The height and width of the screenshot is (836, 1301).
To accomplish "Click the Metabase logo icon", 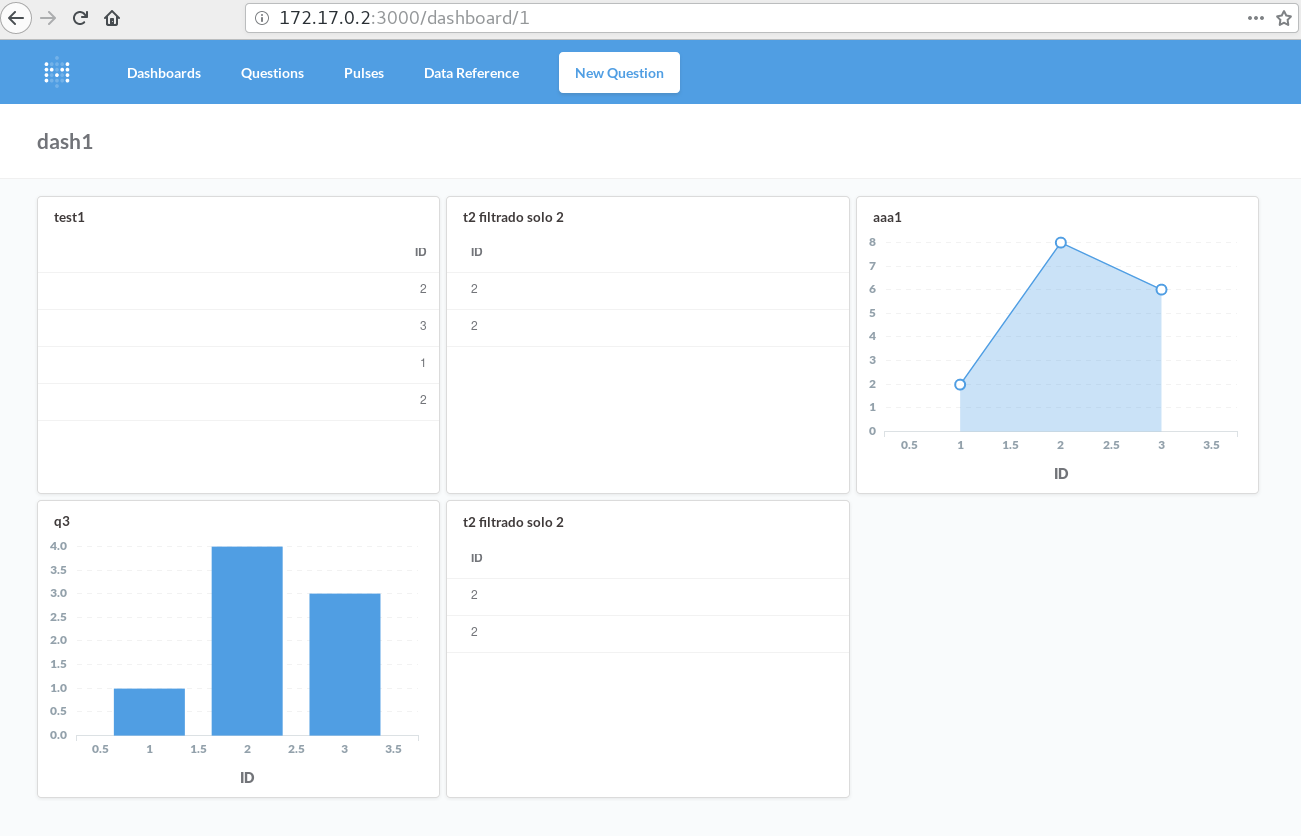I will click(57, 72).
